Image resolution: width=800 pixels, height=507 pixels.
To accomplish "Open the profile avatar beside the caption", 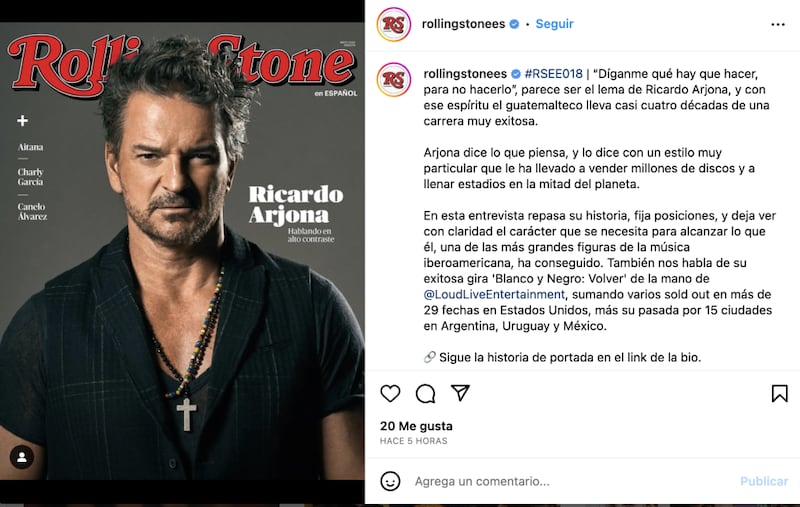I will [x=394, y=80].
